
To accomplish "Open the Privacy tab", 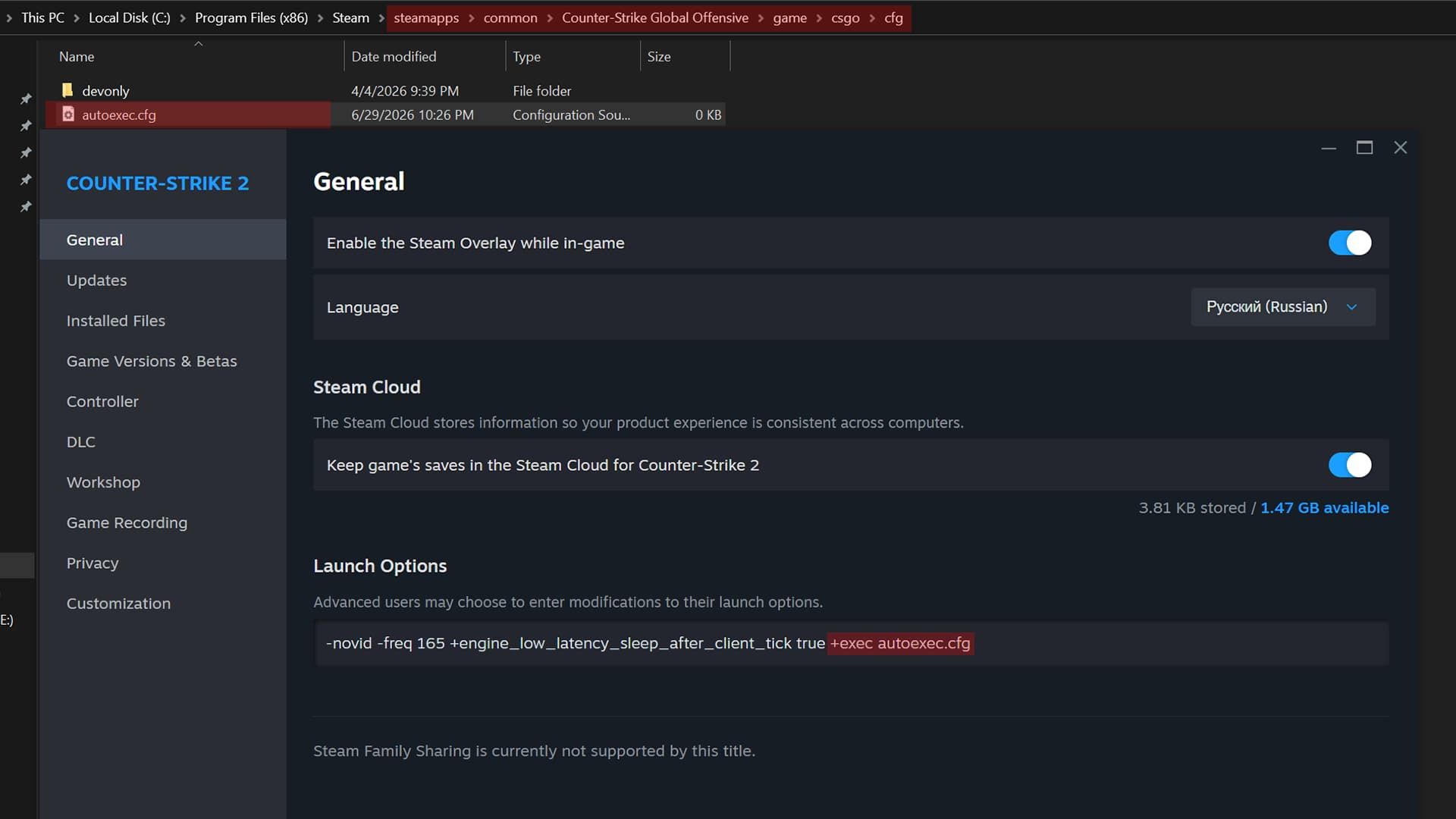I will (163, 563).
